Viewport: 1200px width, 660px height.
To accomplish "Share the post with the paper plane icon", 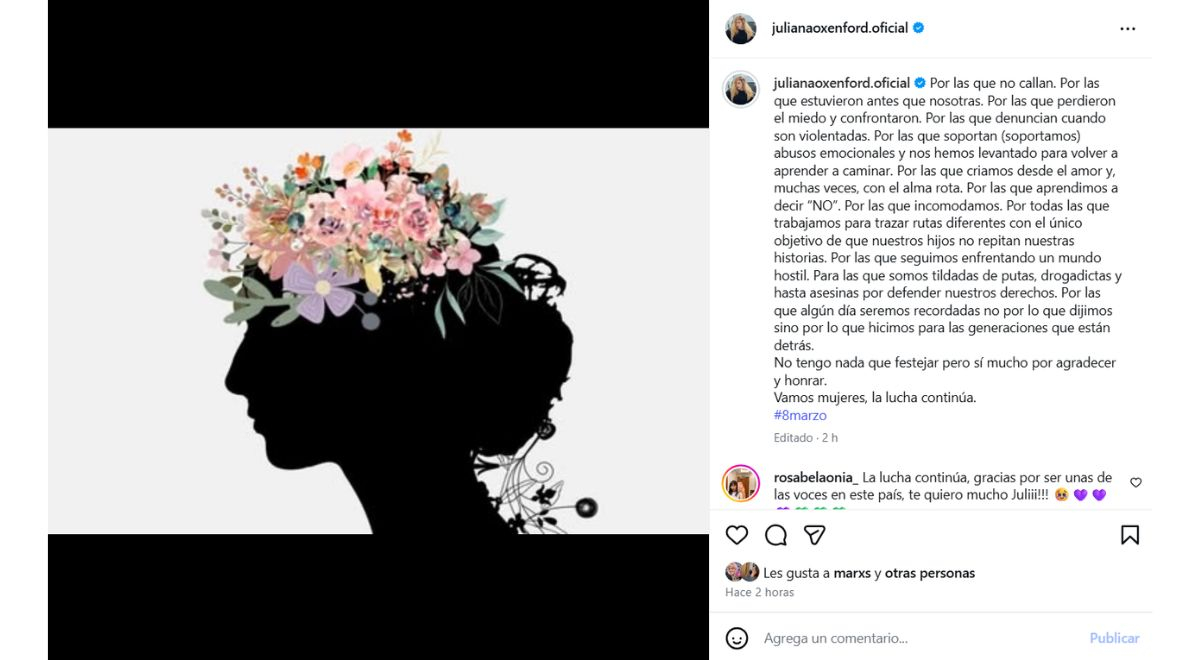I will click(x=815, y=535).
